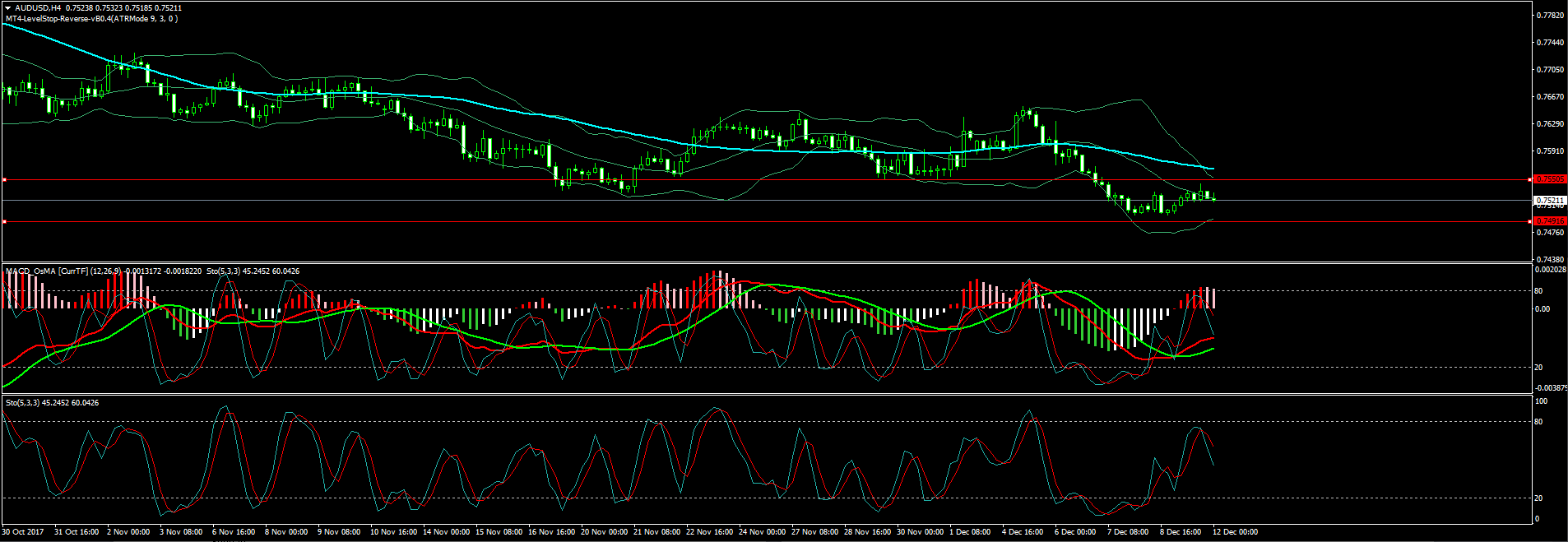Click the 30 Oct 2017 date label

(23, 532)
